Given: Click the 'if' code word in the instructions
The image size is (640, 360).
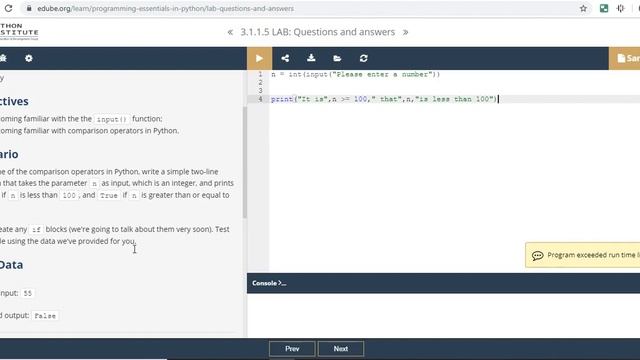Looking at the screenshot, I should coord(36,229).
